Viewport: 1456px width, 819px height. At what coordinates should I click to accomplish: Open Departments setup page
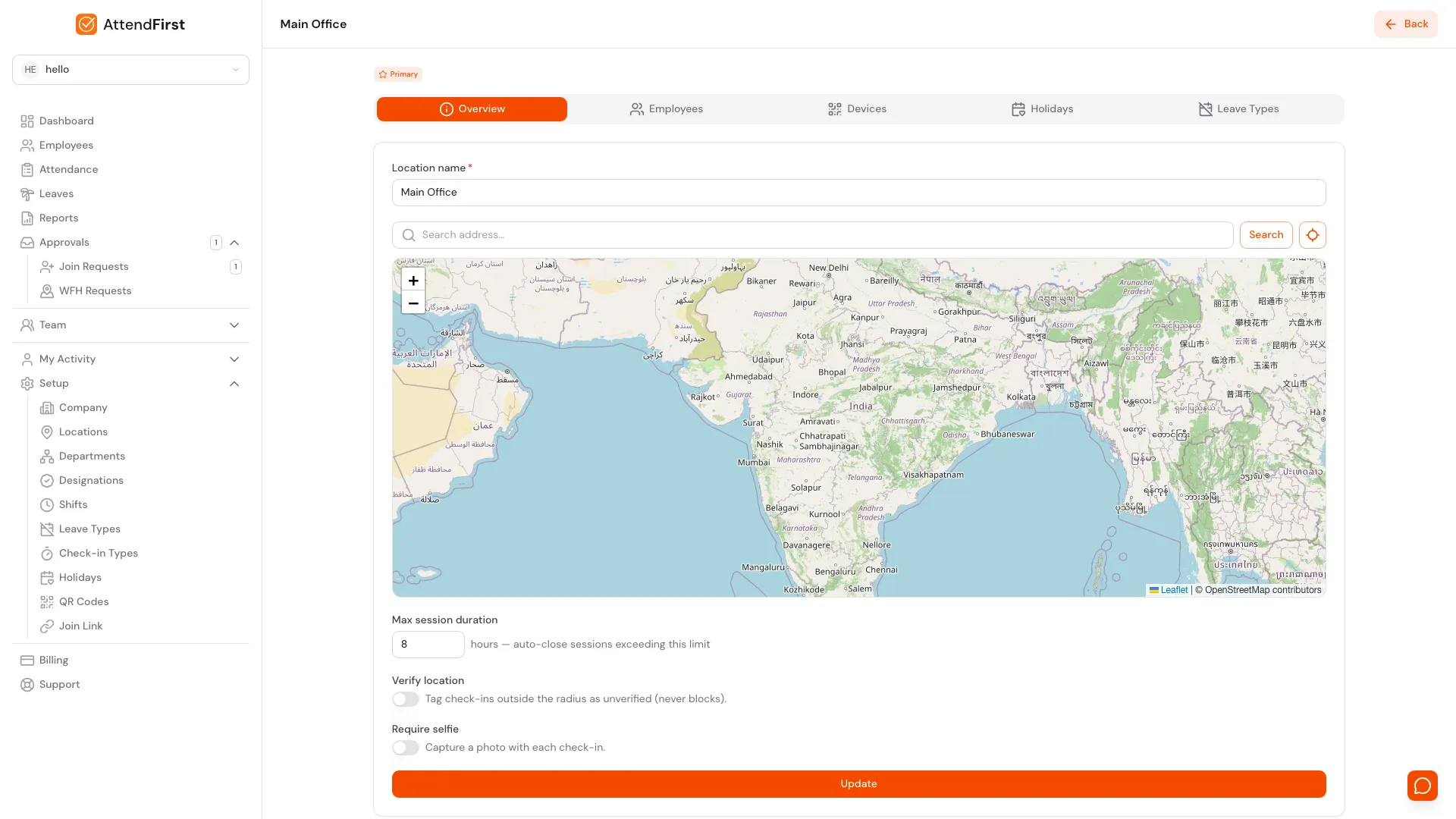click(x=92, y=457)
